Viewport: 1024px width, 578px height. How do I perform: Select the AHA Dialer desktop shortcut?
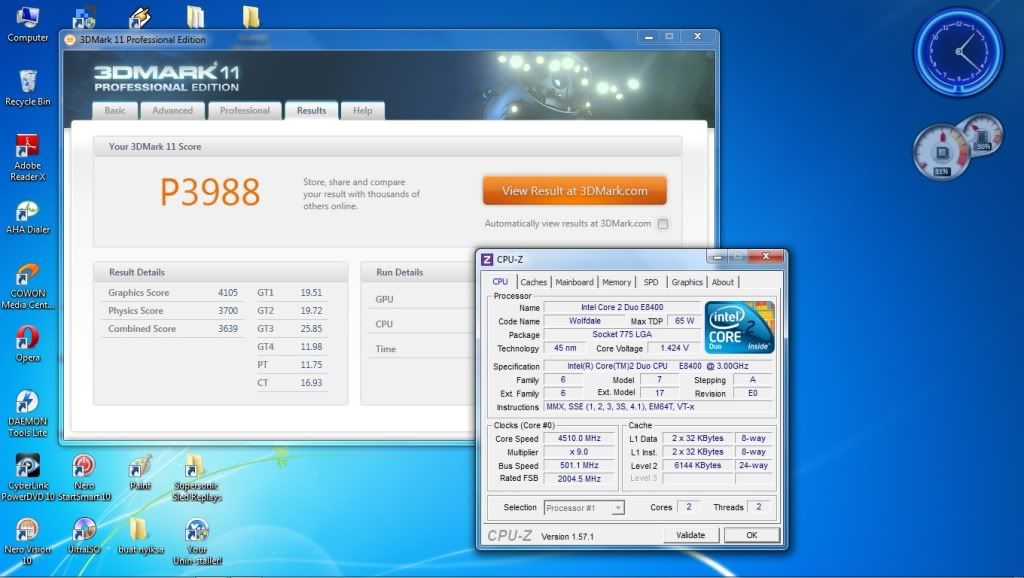point(27,217)
